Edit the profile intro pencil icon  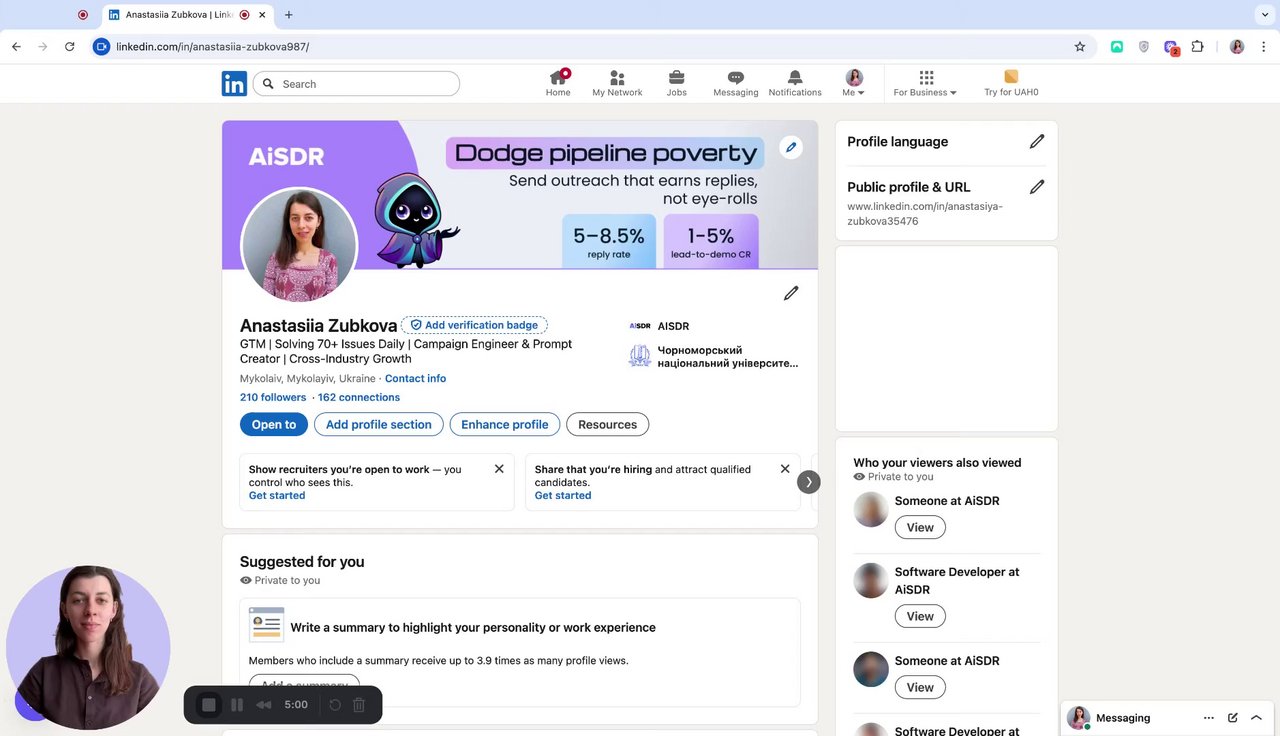[791, 293]
